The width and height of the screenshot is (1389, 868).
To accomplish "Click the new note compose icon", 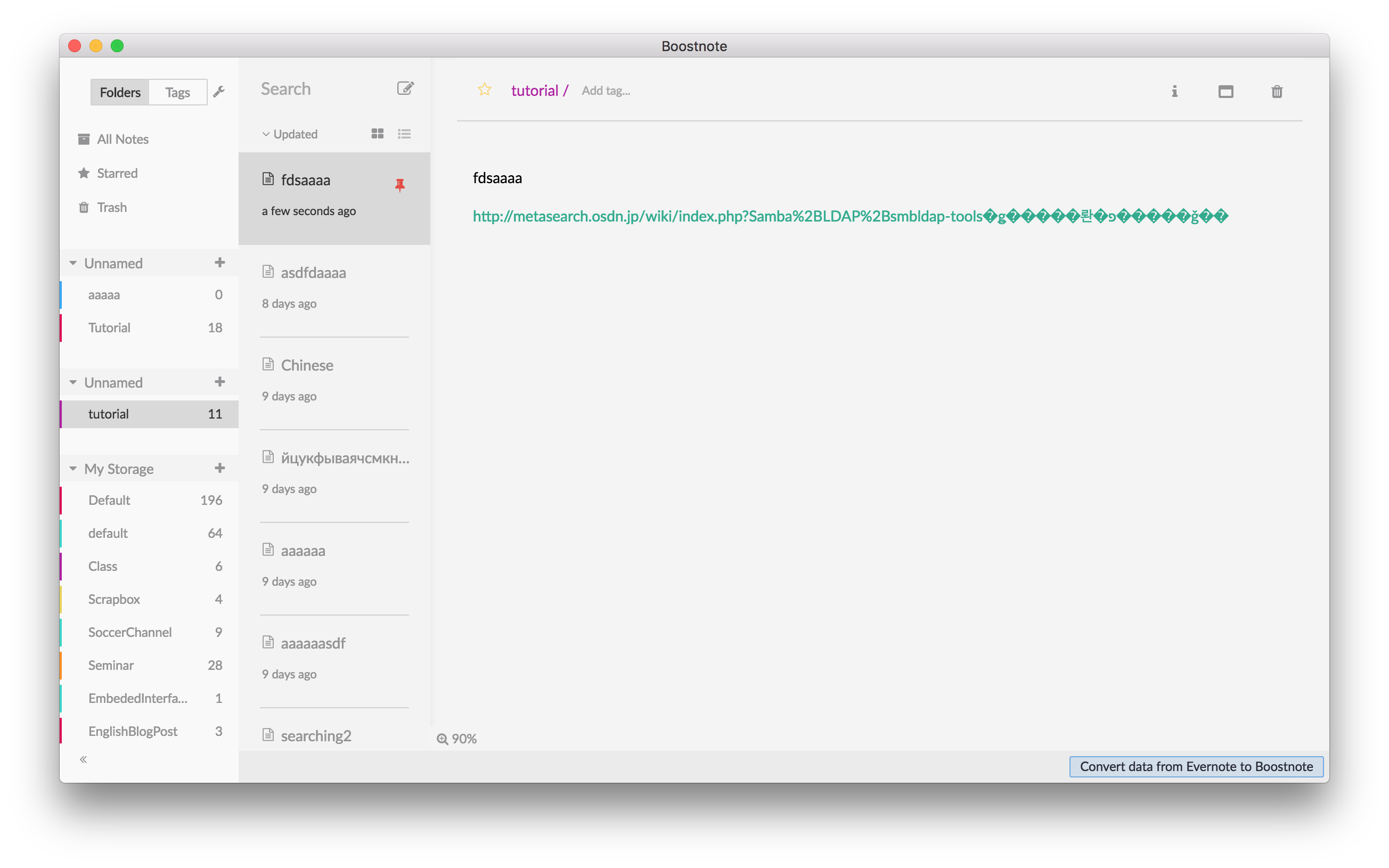I will pyautogui.click(x=405, y=88).
